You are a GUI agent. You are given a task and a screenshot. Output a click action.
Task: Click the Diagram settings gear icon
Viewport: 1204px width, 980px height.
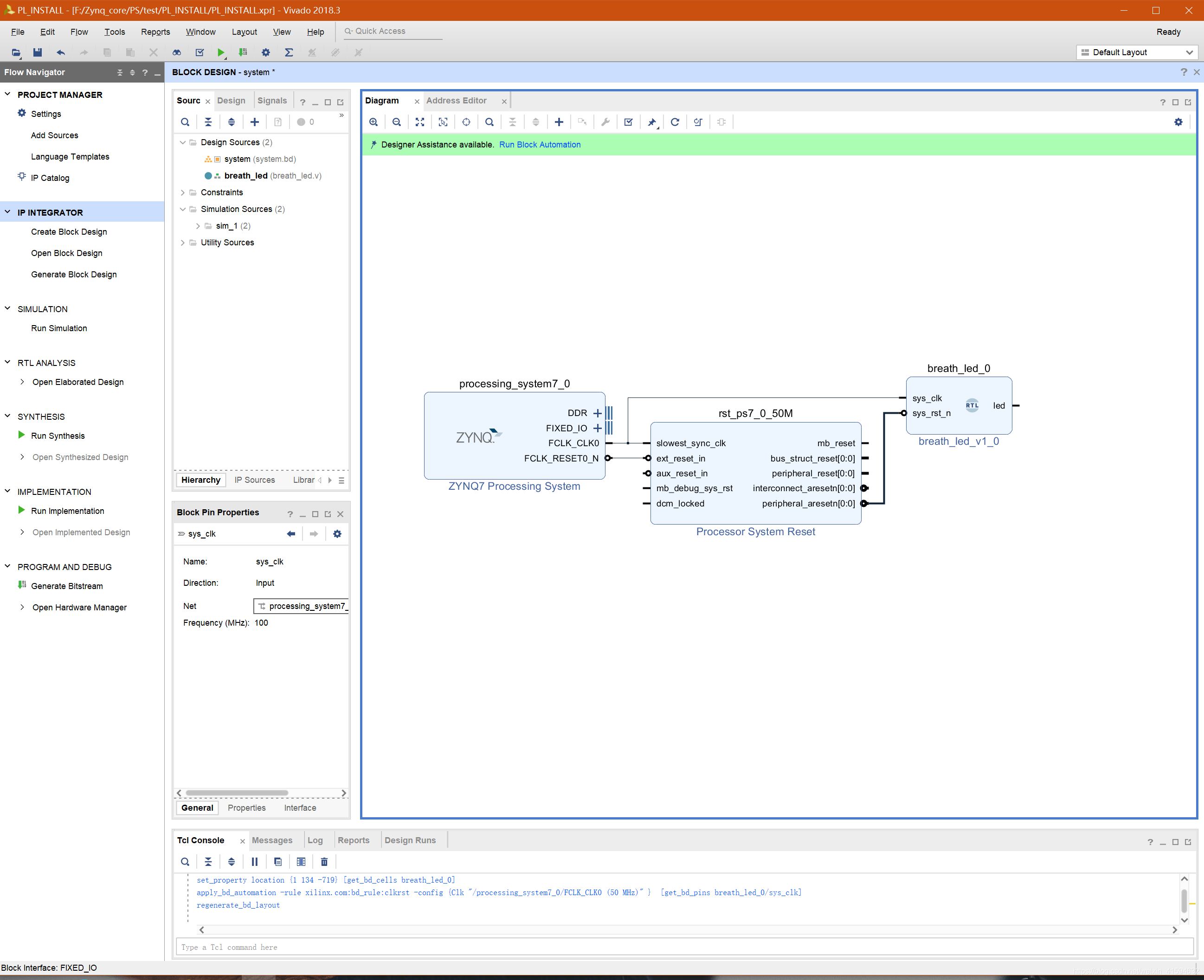(1178, 122)
